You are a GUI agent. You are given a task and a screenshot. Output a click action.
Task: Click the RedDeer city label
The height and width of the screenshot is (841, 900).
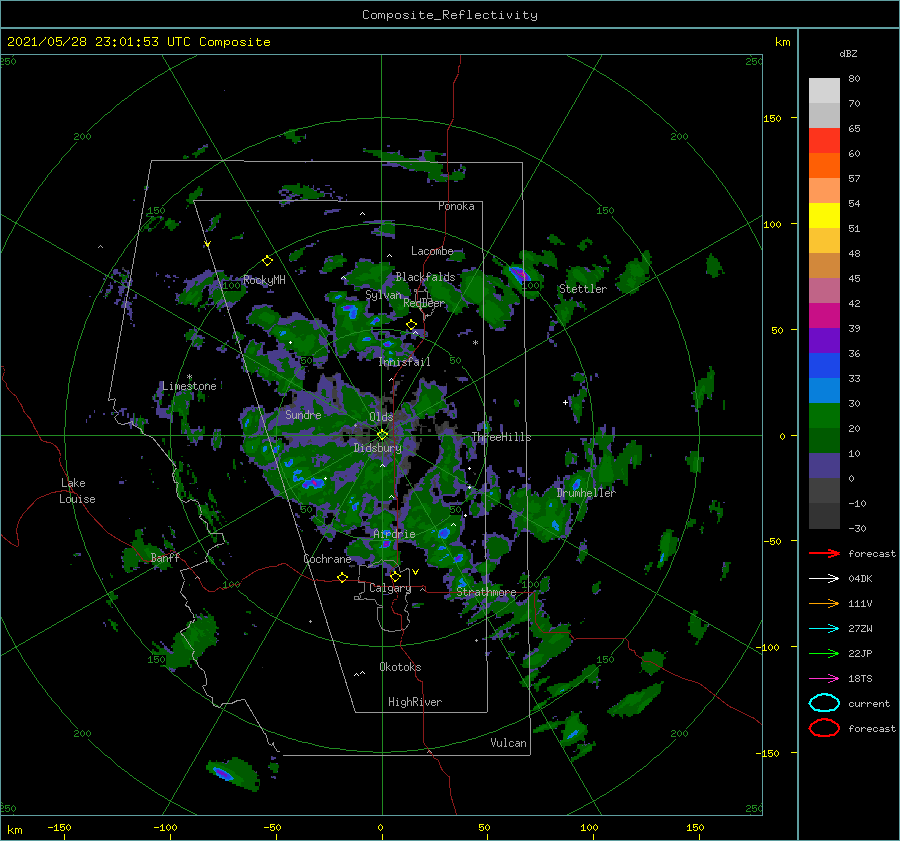(424, 303)
